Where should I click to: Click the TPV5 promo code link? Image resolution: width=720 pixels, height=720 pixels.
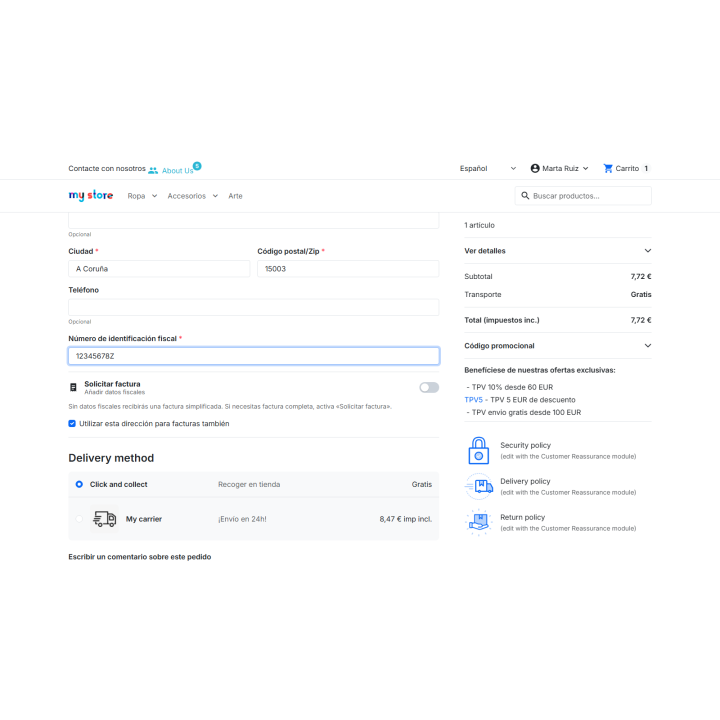473,400
